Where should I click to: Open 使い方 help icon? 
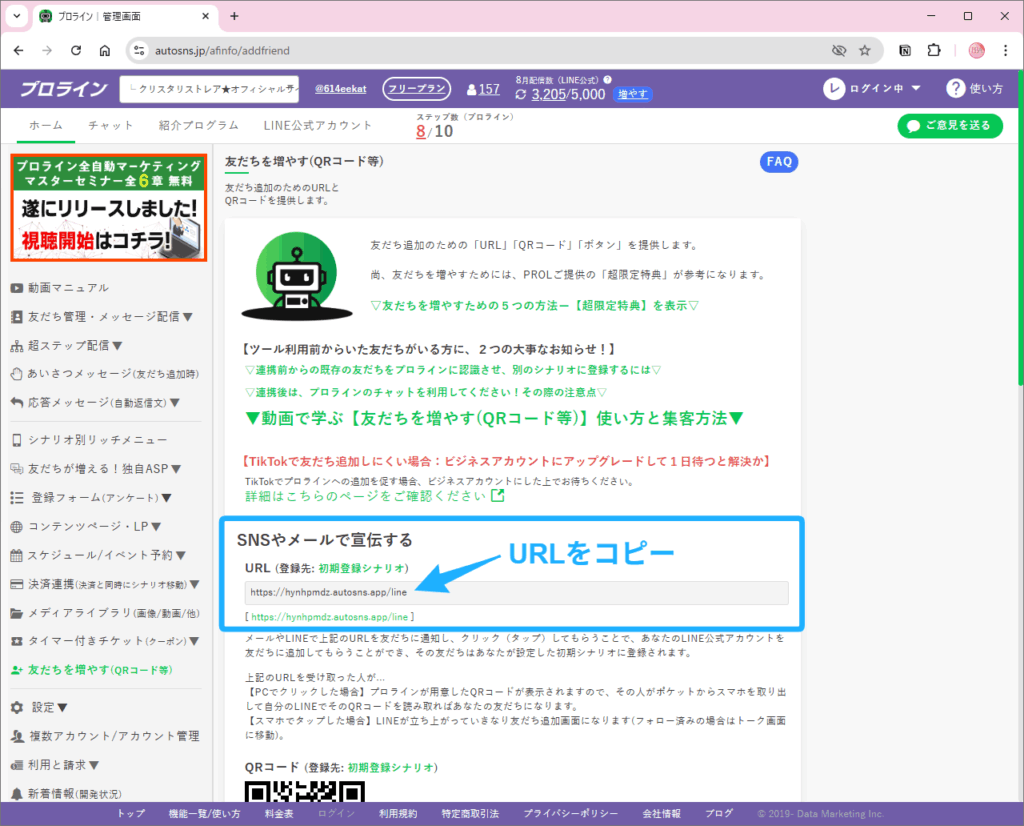[955, 88]
